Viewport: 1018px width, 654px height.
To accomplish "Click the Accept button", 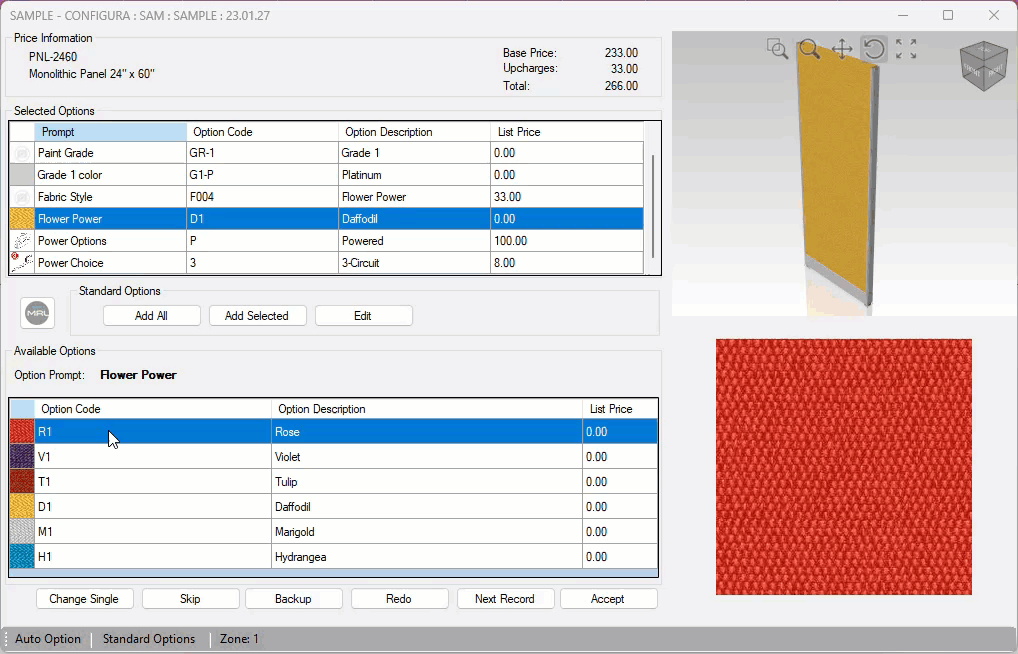I will coord(608,599).
